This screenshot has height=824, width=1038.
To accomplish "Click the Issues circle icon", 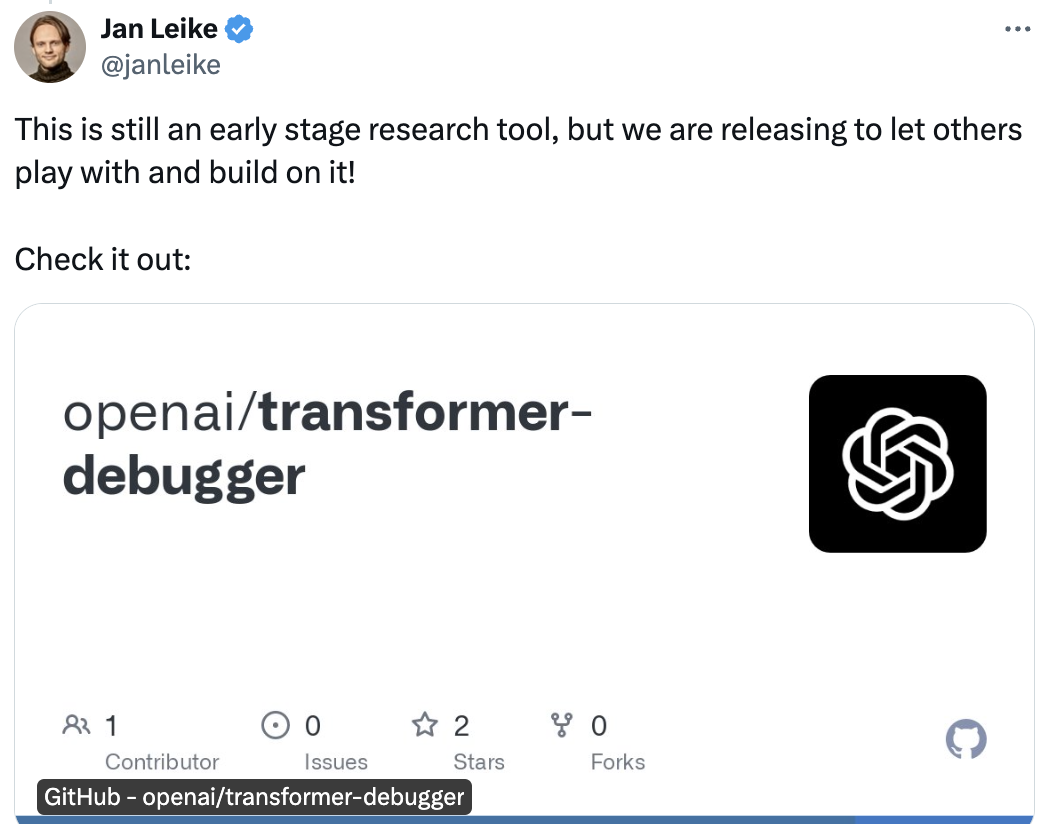I will (275, 724).
